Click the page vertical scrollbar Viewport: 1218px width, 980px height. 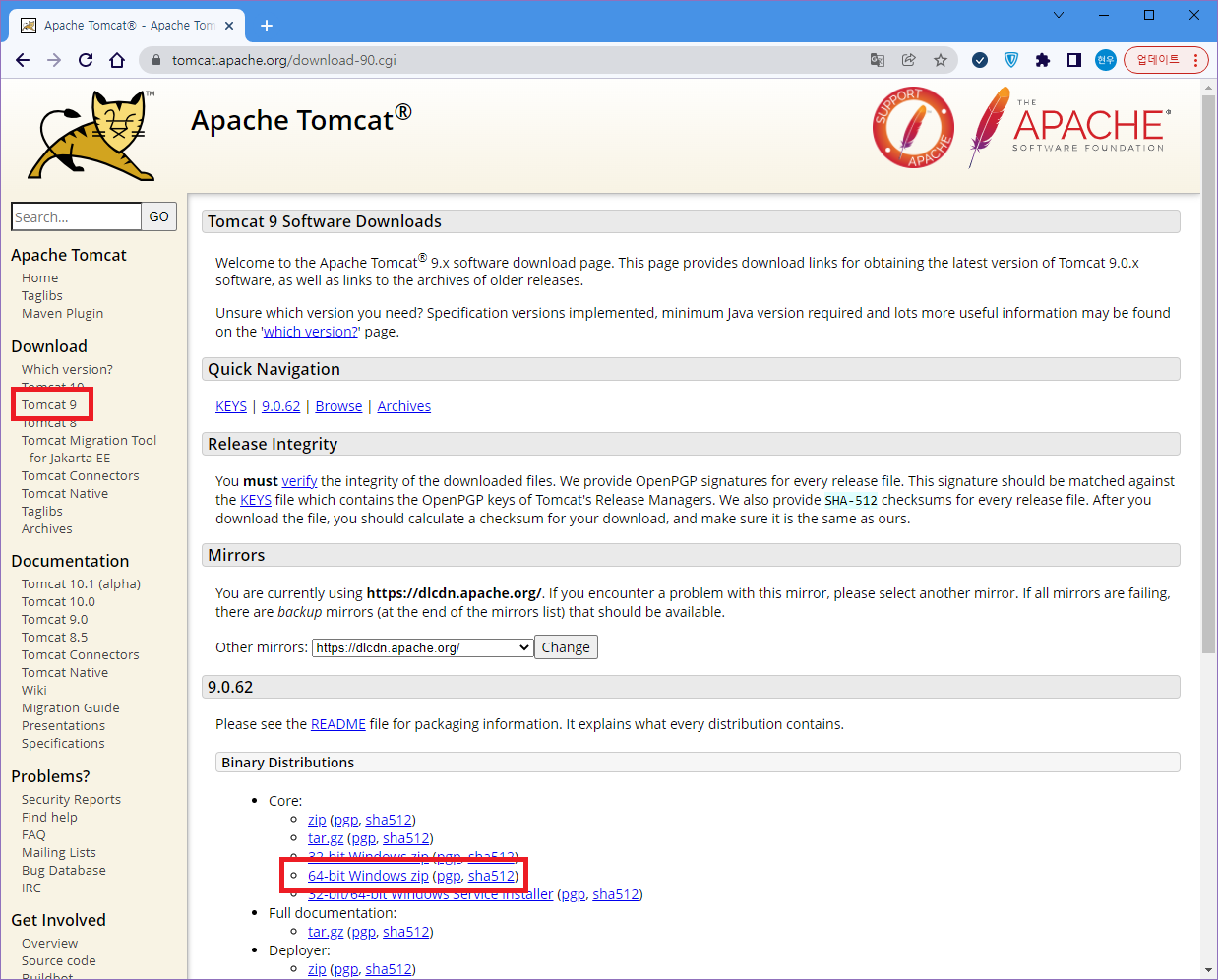1209,374
